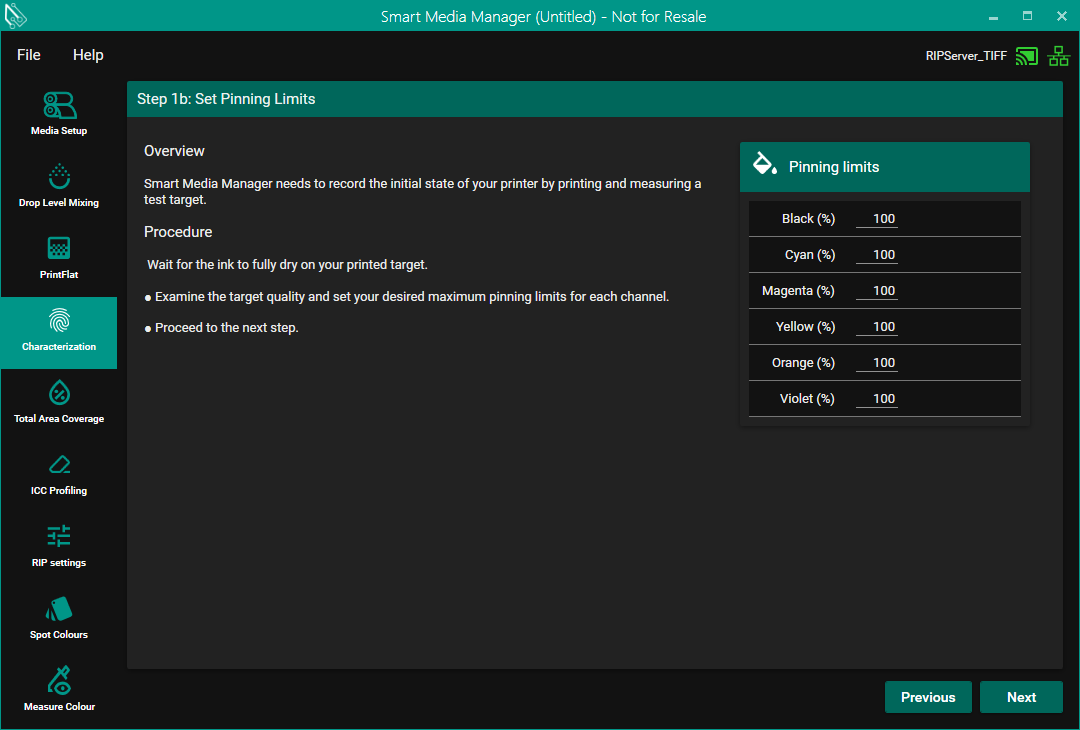Click the Previous button
Viewport: 1080px width, 730px height.
928,697
